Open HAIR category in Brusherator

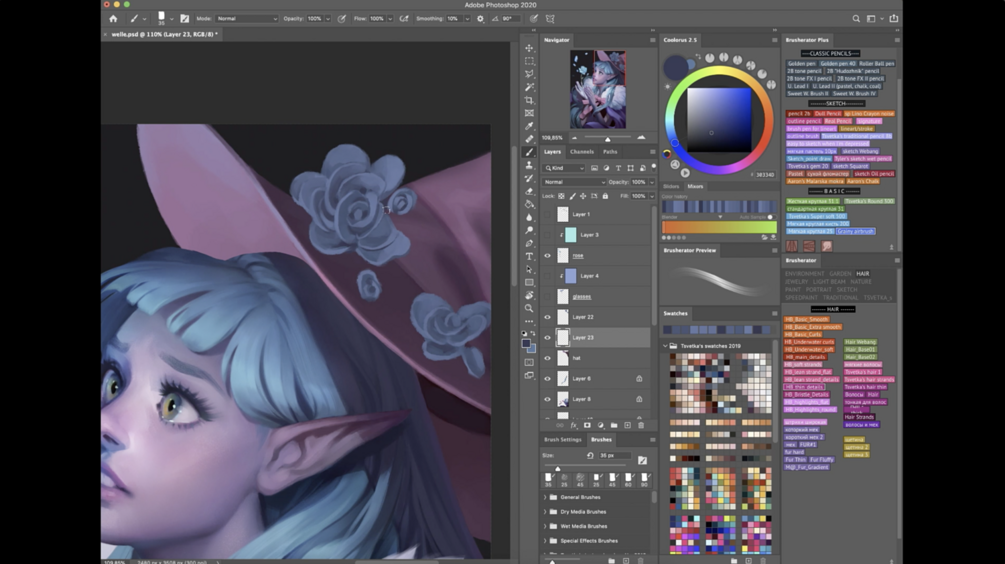point(863,274)
